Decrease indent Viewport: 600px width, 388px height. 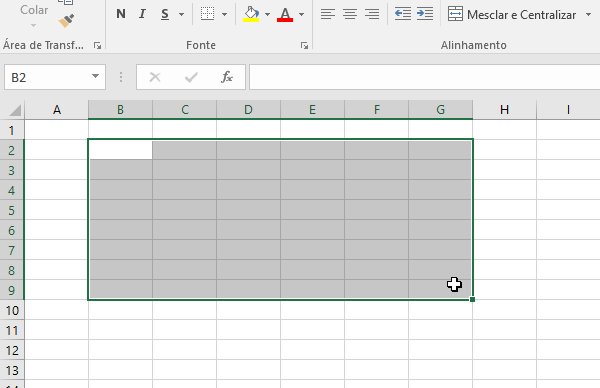[403, 14]
